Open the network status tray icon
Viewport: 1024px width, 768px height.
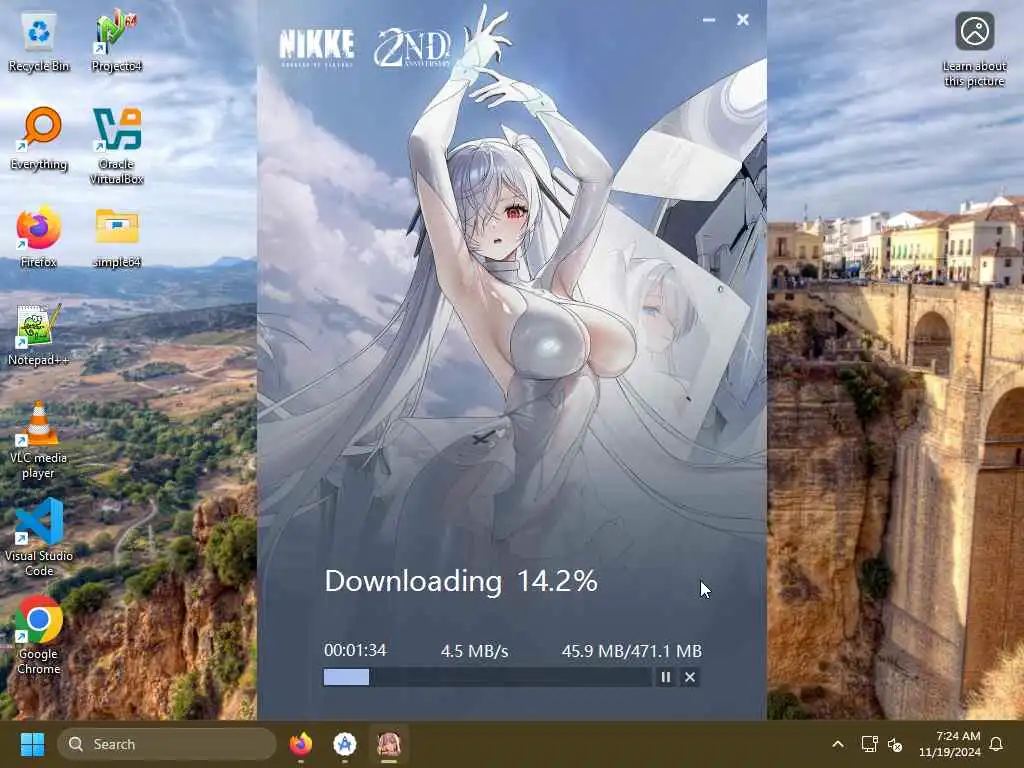(869, 744)
